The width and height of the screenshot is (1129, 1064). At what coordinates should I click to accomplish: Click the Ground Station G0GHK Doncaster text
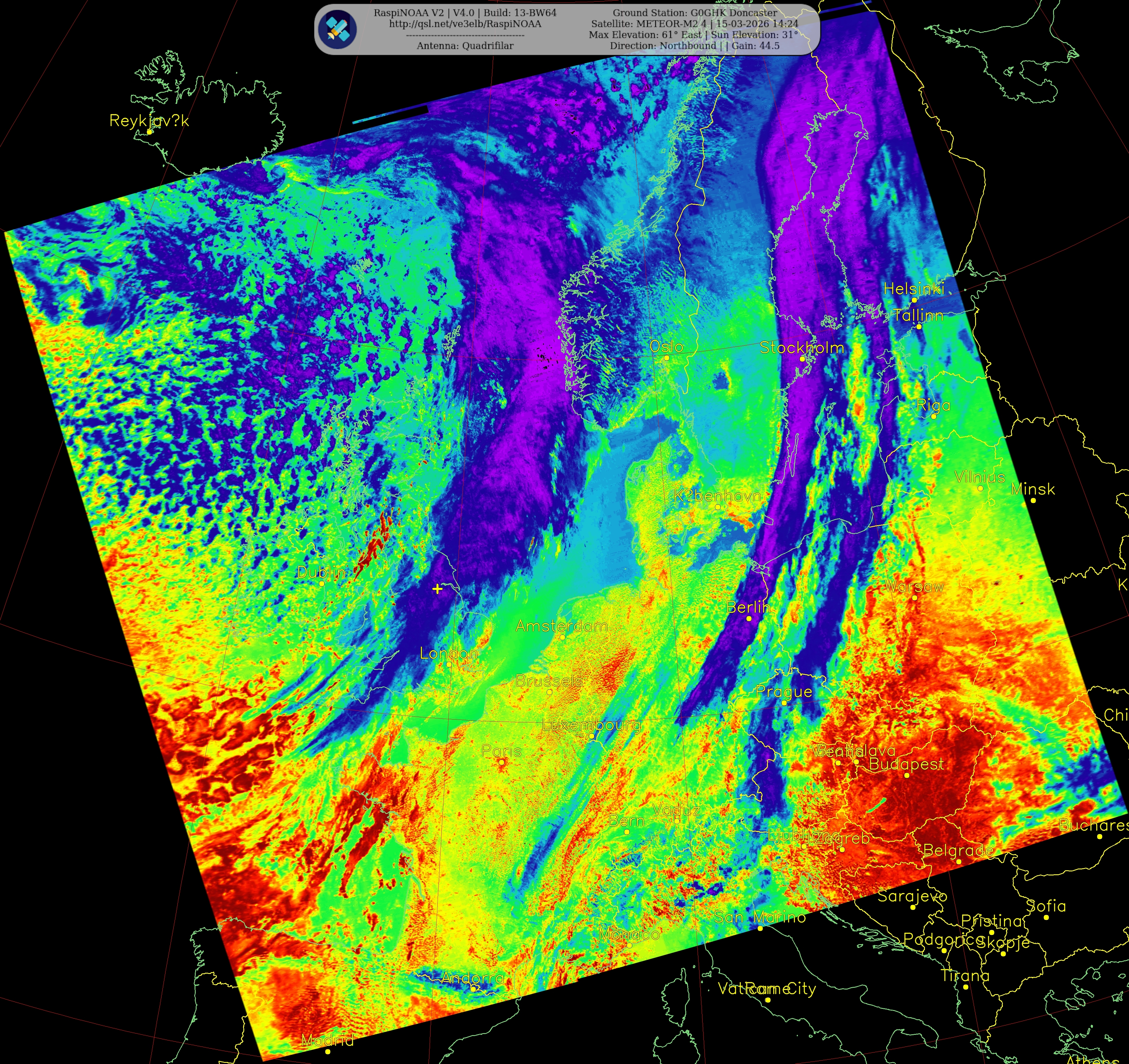tap(695, 12)
